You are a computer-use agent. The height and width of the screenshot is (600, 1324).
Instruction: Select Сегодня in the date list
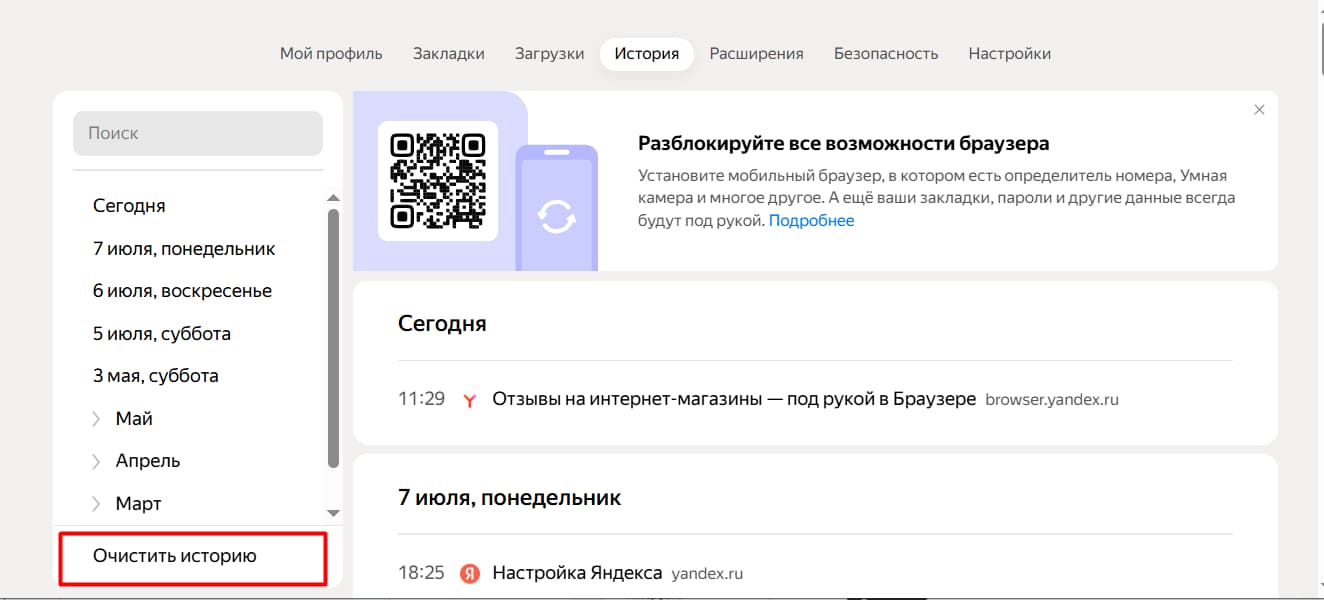pyautogui.click(x=129, y=206)
